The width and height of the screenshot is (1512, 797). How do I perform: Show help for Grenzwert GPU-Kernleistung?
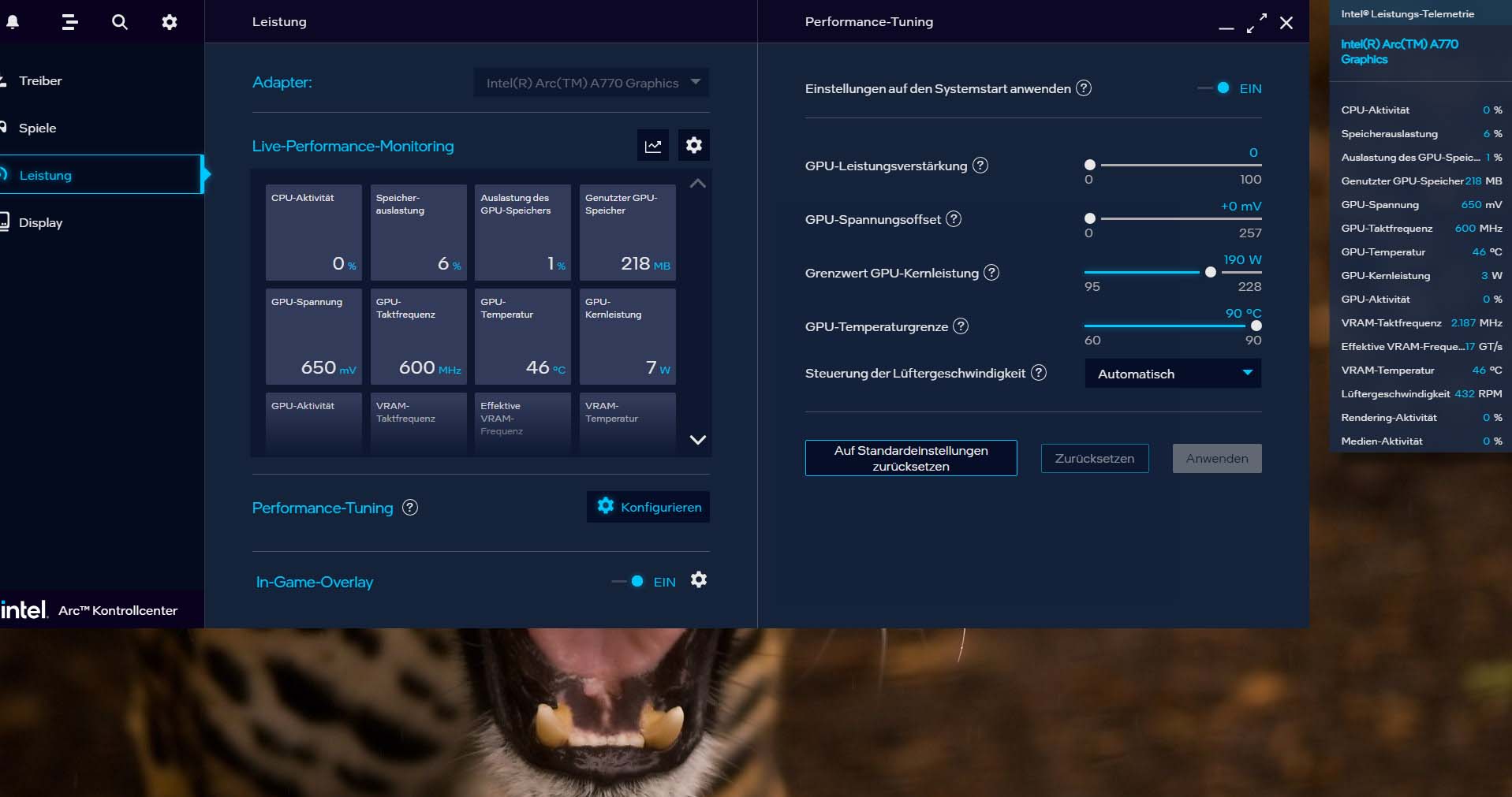click(991, 273)
